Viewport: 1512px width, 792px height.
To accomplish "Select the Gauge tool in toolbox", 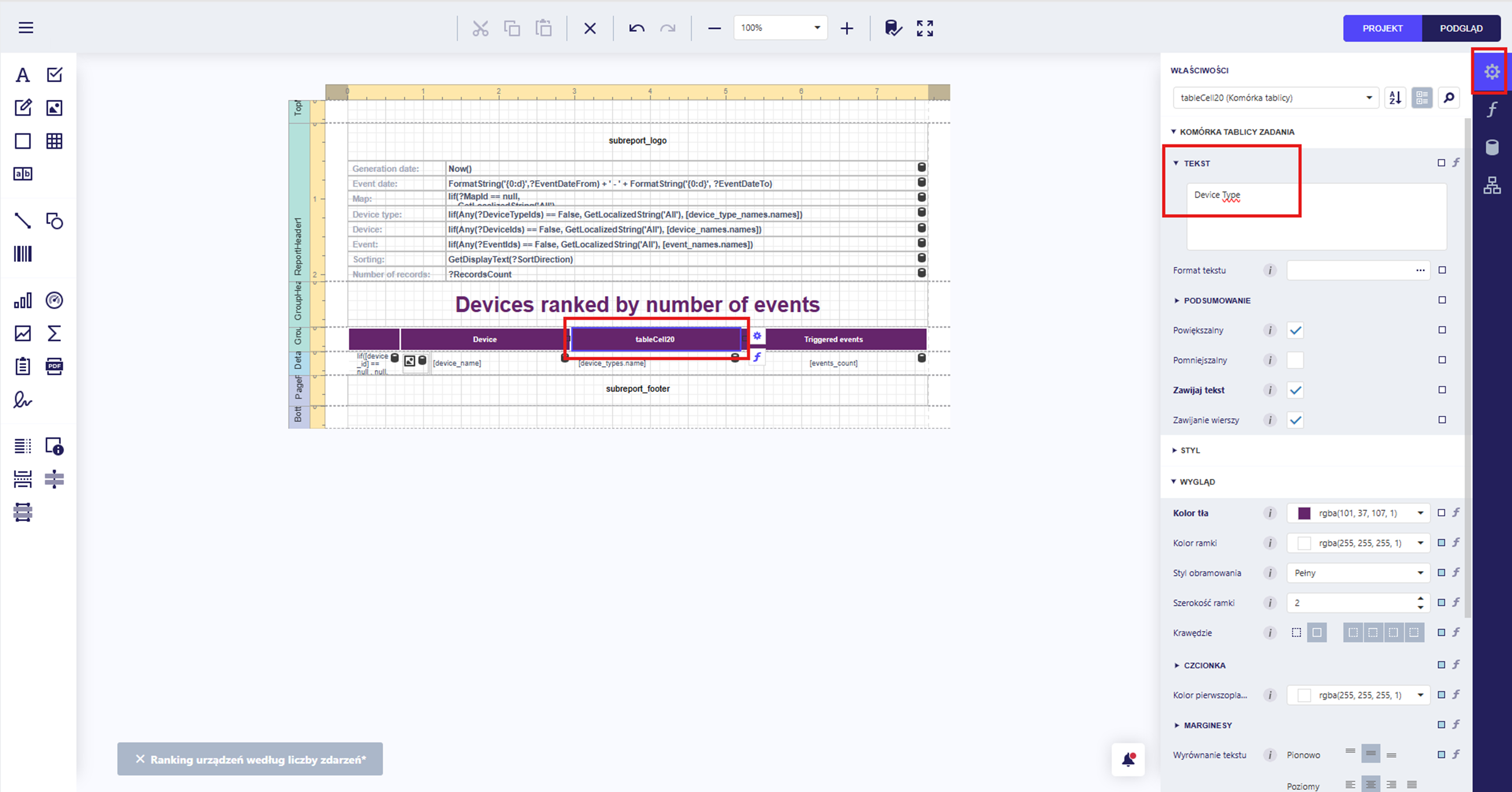I will [54, 301].
